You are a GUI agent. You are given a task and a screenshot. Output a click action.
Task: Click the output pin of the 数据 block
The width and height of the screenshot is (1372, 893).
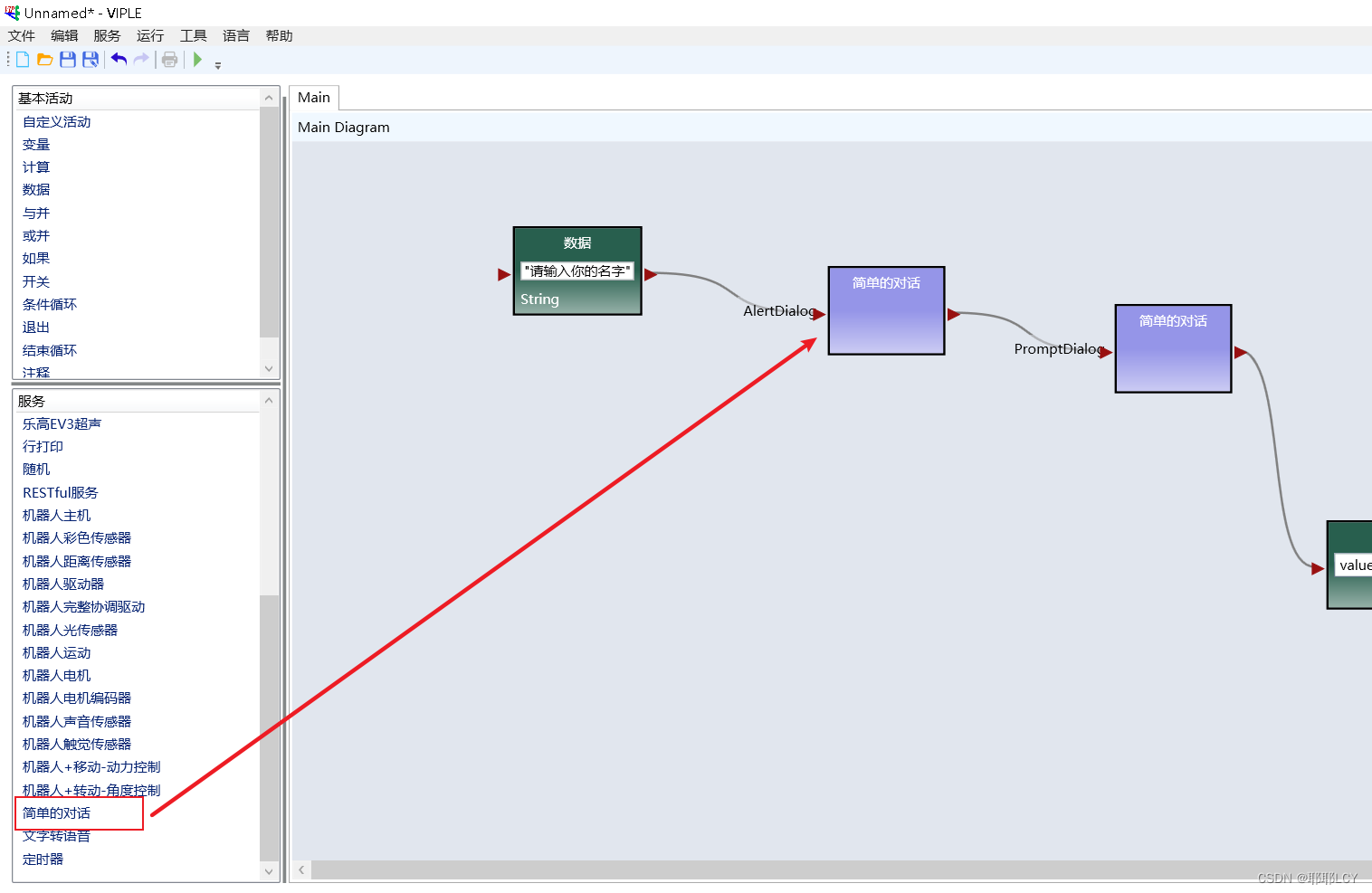click(x=651, y=274)
